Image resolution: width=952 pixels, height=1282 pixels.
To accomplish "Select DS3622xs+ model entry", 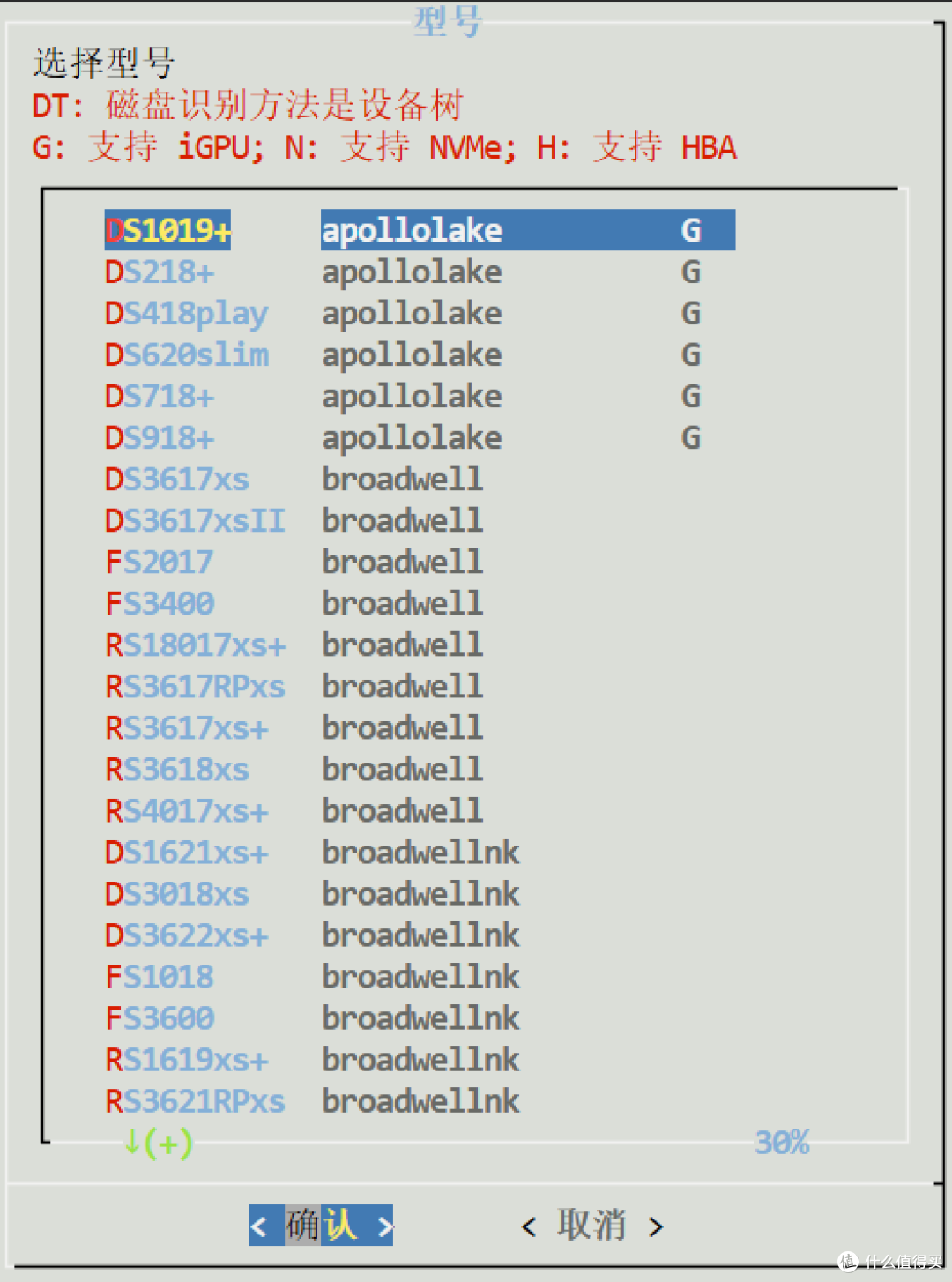I will (420, 935).
